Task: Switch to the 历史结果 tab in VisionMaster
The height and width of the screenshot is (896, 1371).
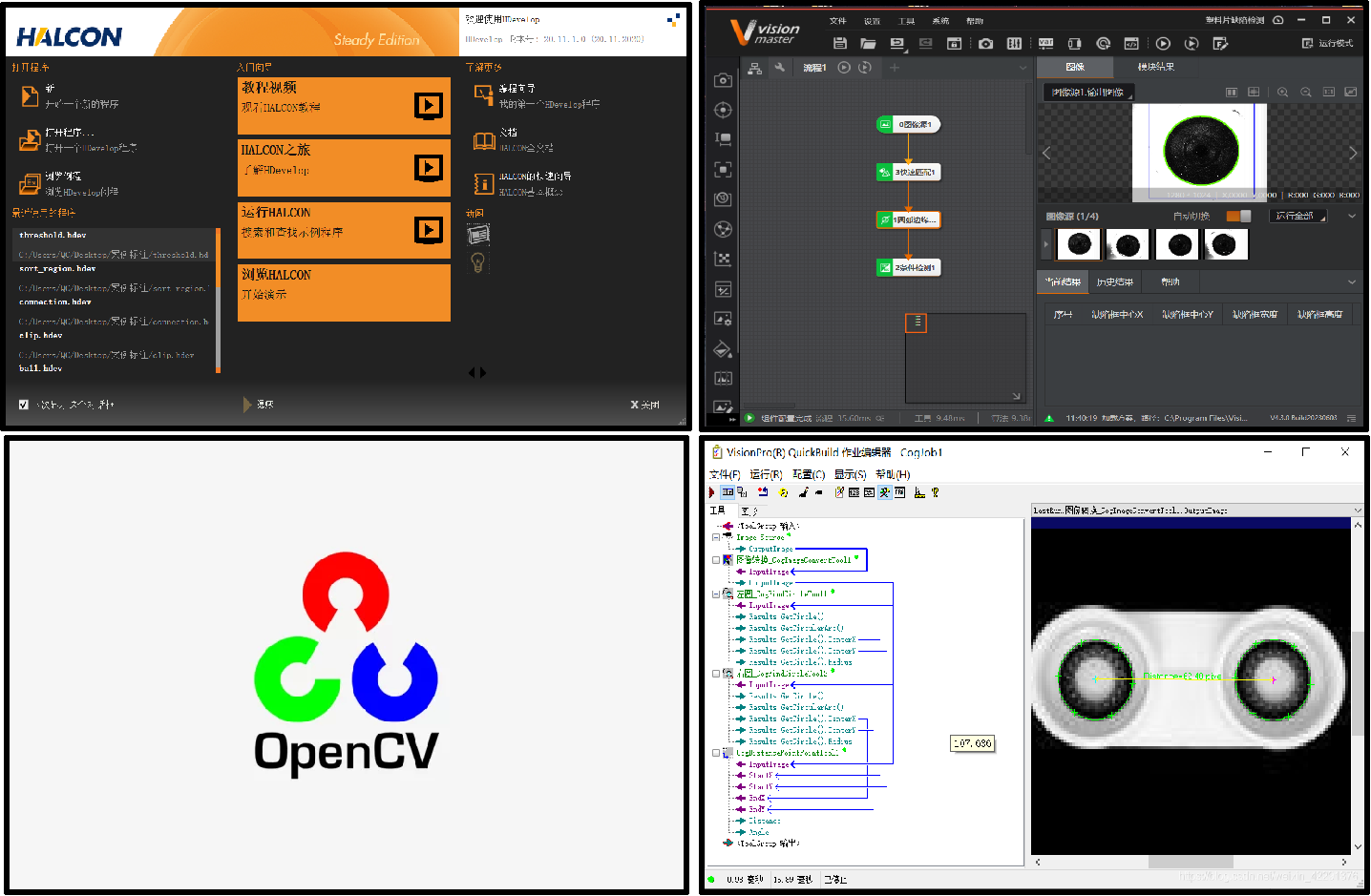Action: [1115, 282]
